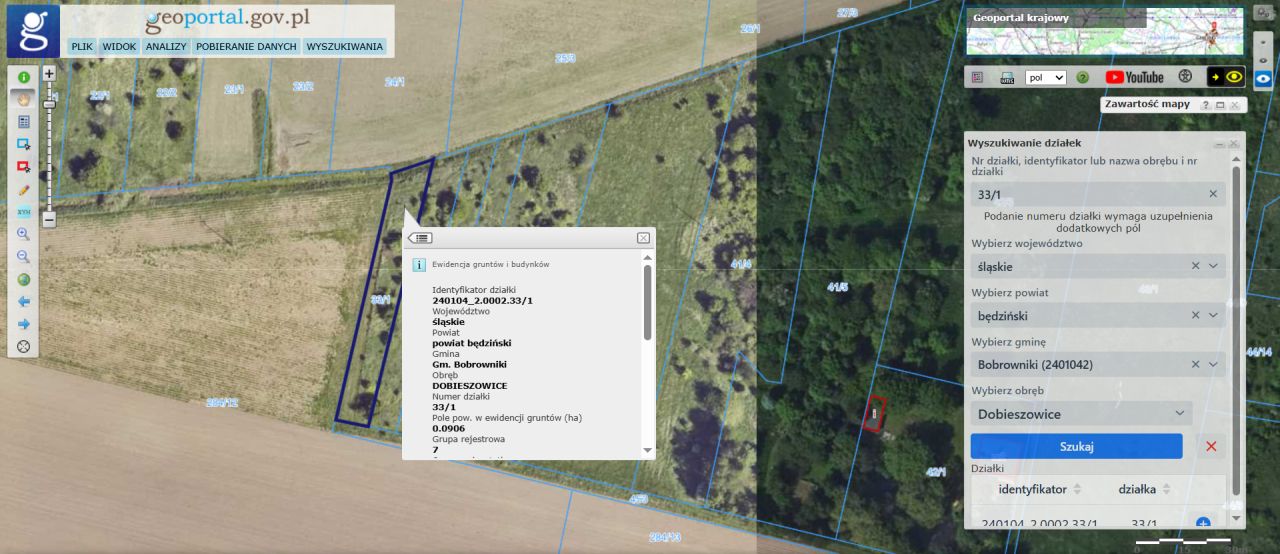Open the PLIK menu
Image resolution: width=1280 pixels, height=554 pixels.
coord(82,46)
